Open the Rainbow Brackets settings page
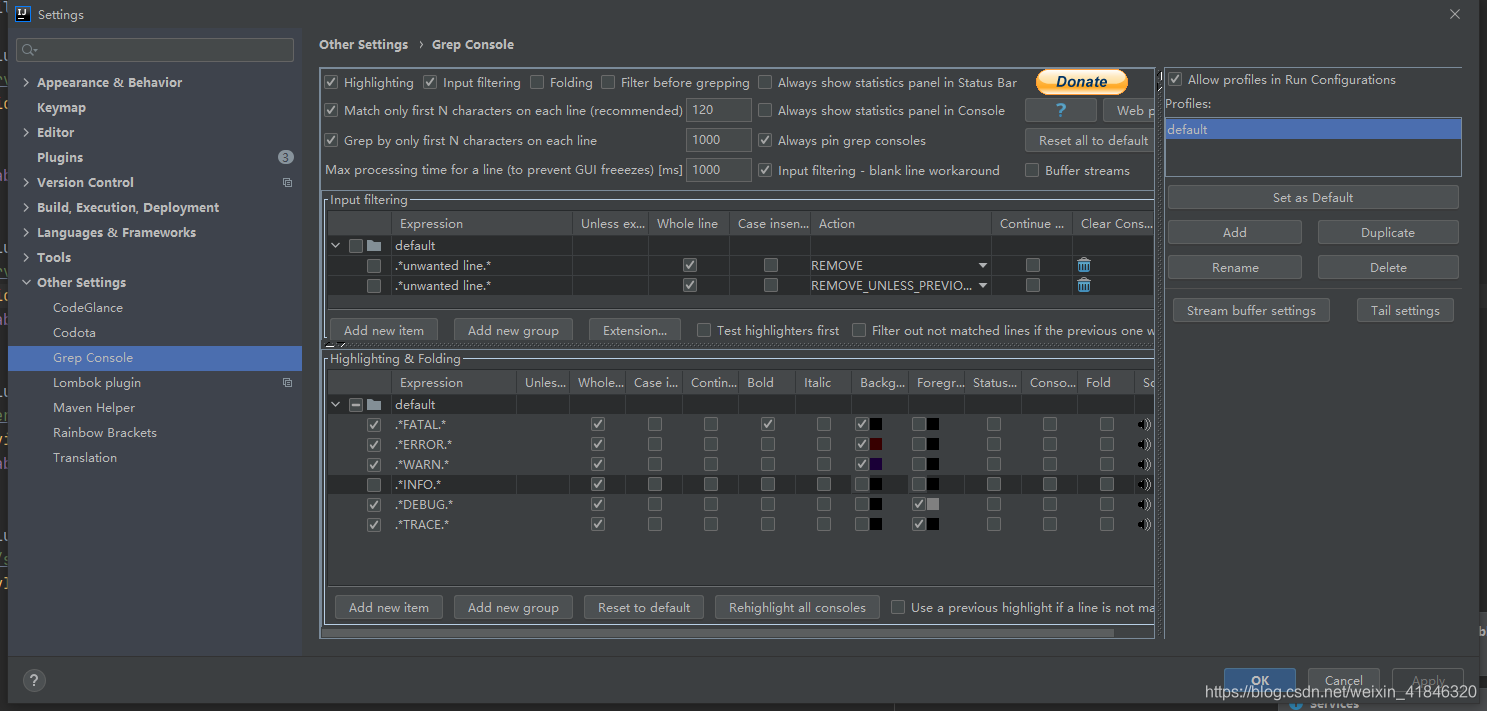 pos(105,432)
